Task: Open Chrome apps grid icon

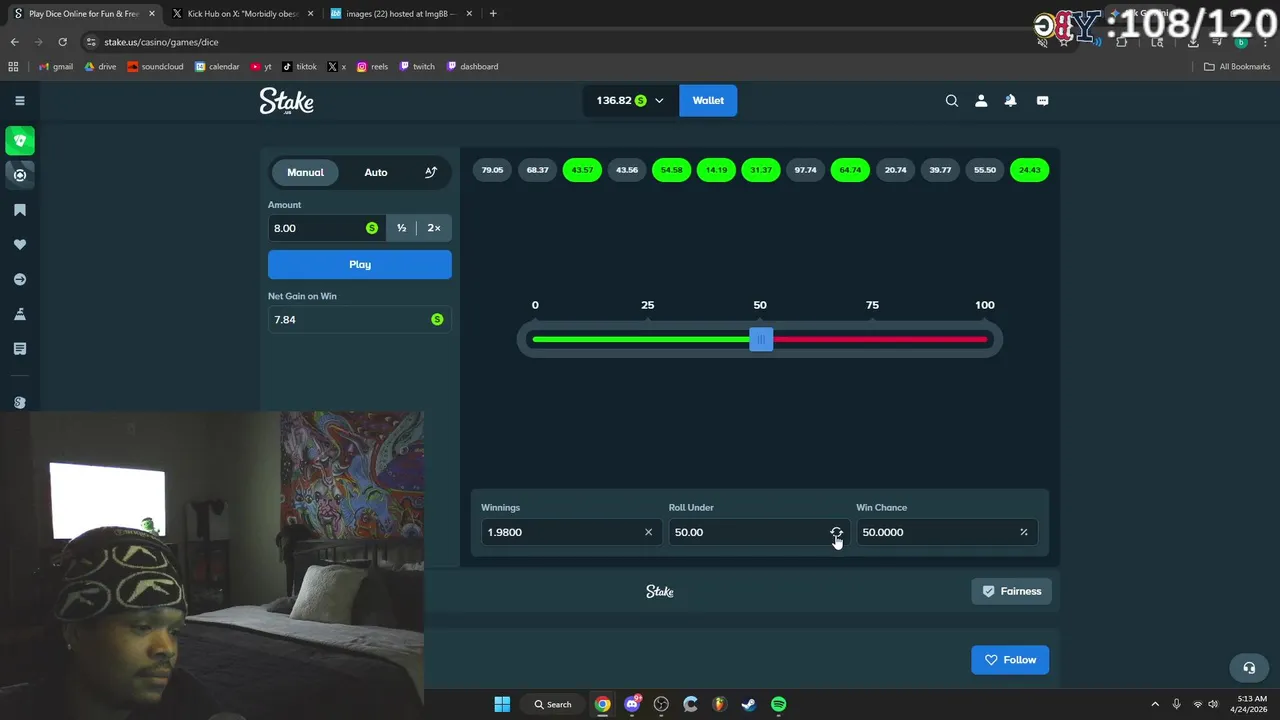Action: (13, 67)
